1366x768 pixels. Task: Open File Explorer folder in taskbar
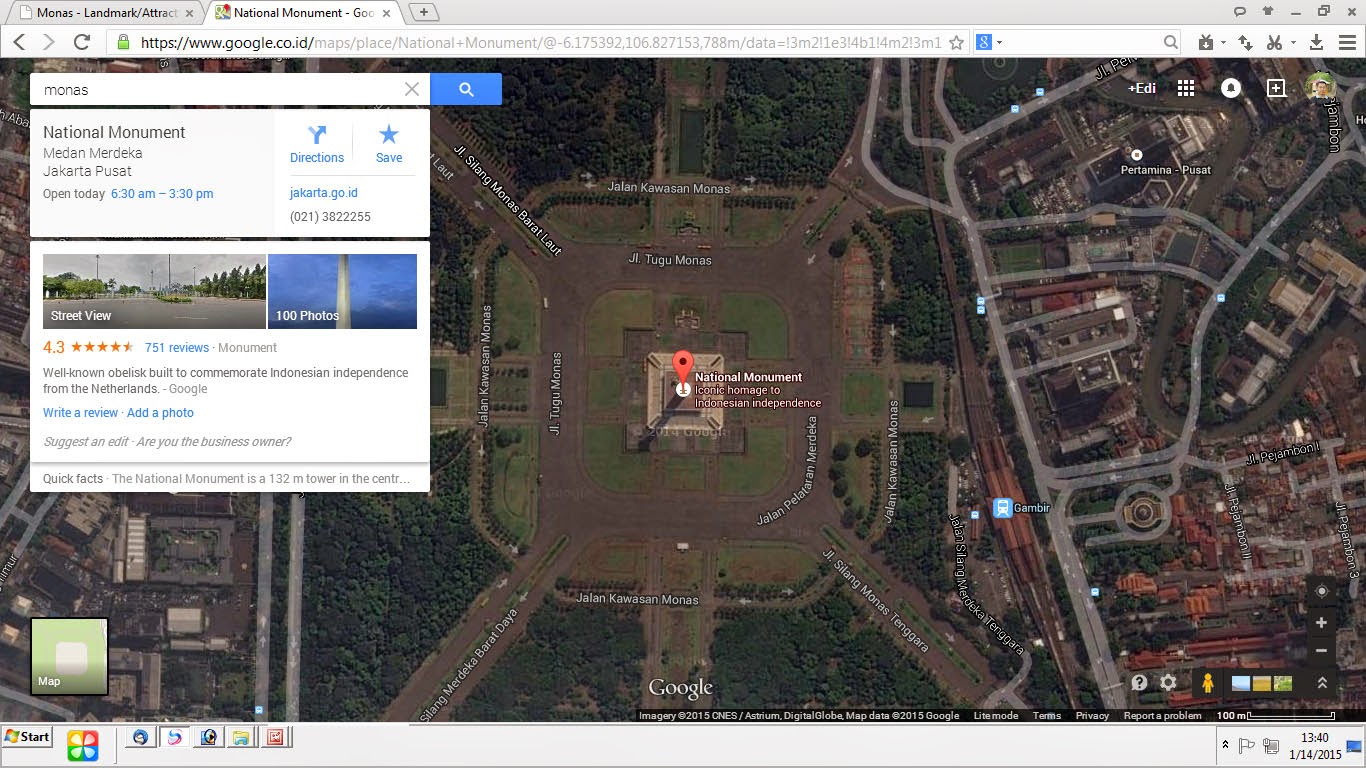(241, 738)
